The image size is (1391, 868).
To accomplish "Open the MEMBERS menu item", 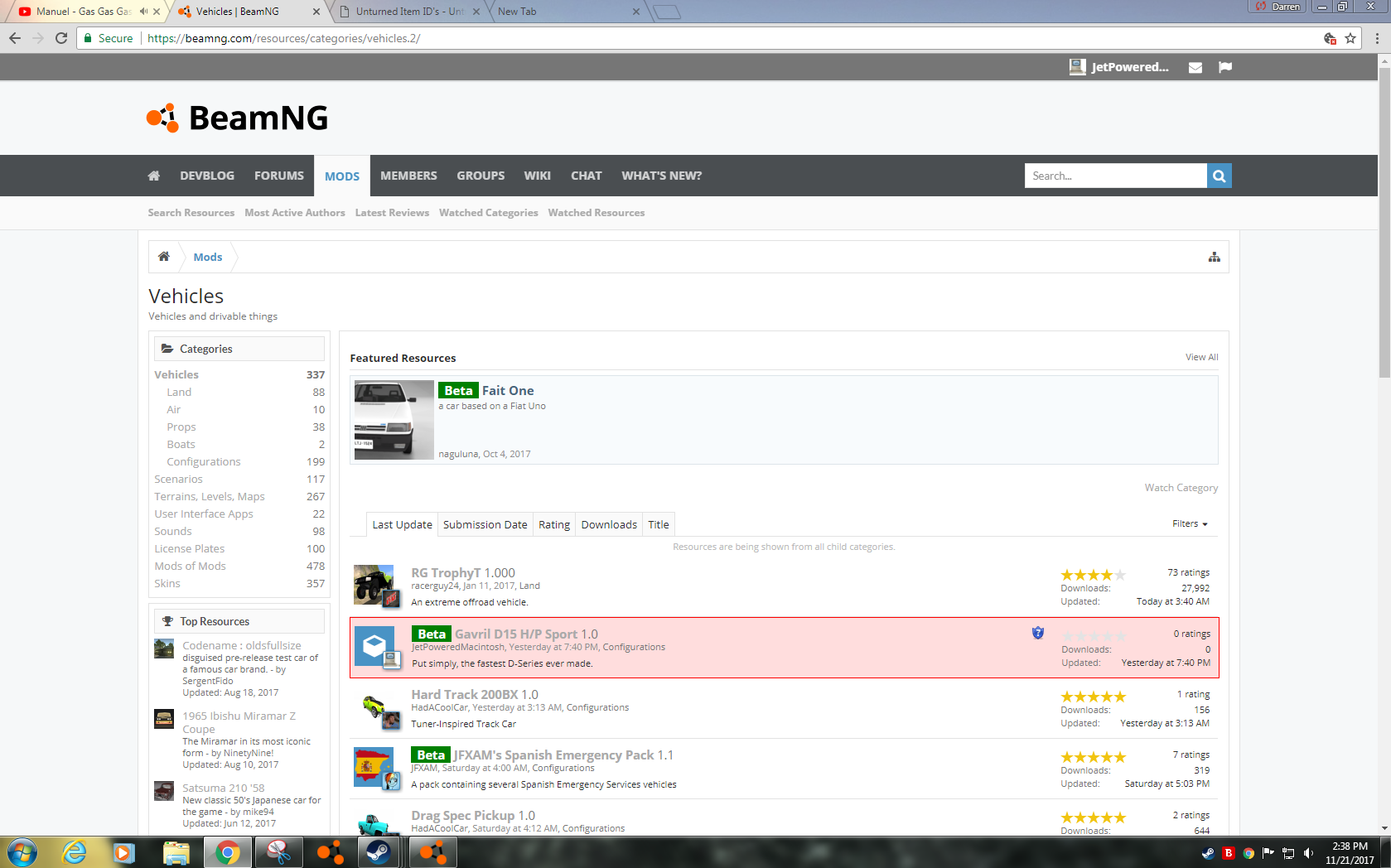I will point(408,176).
